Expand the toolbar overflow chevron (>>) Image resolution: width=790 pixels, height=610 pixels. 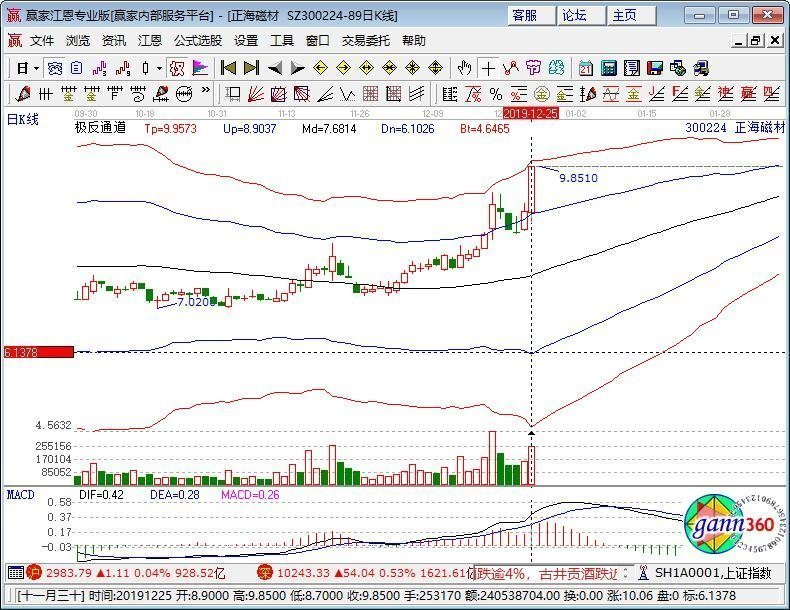point(206,90)
